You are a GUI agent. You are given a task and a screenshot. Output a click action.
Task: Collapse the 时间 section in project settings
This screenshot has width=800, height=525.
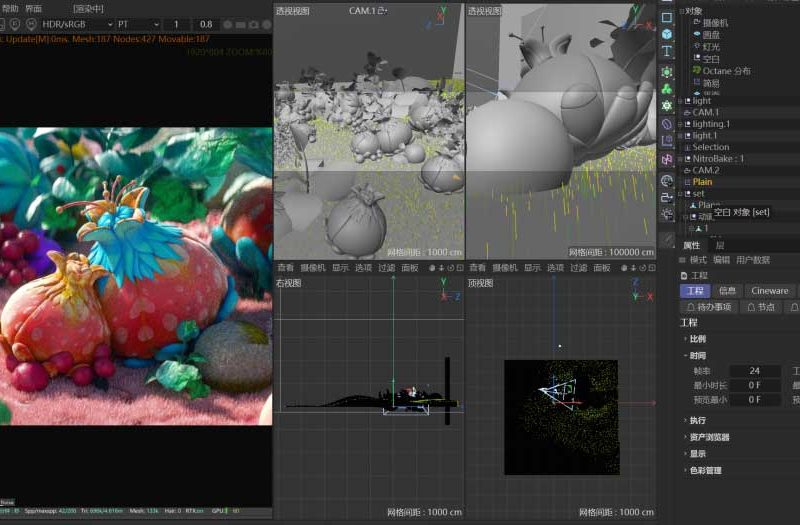[685, 356]
